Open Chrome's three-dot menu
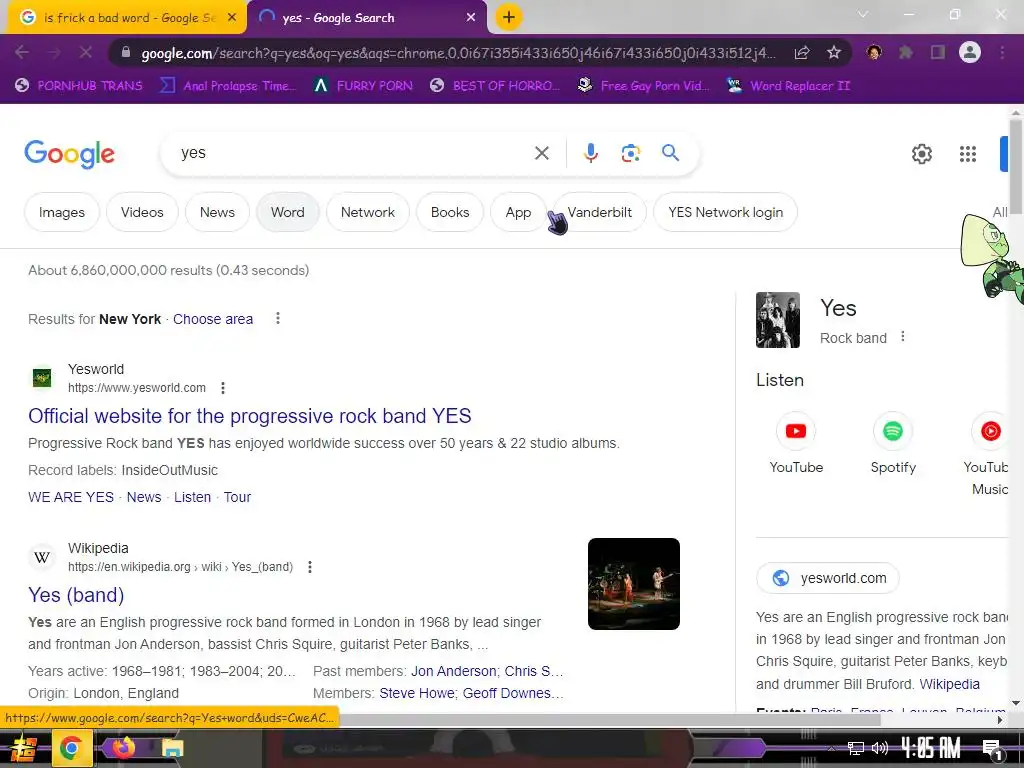This screenshot has height=768, width=1024. click(x=1002, y=53)
